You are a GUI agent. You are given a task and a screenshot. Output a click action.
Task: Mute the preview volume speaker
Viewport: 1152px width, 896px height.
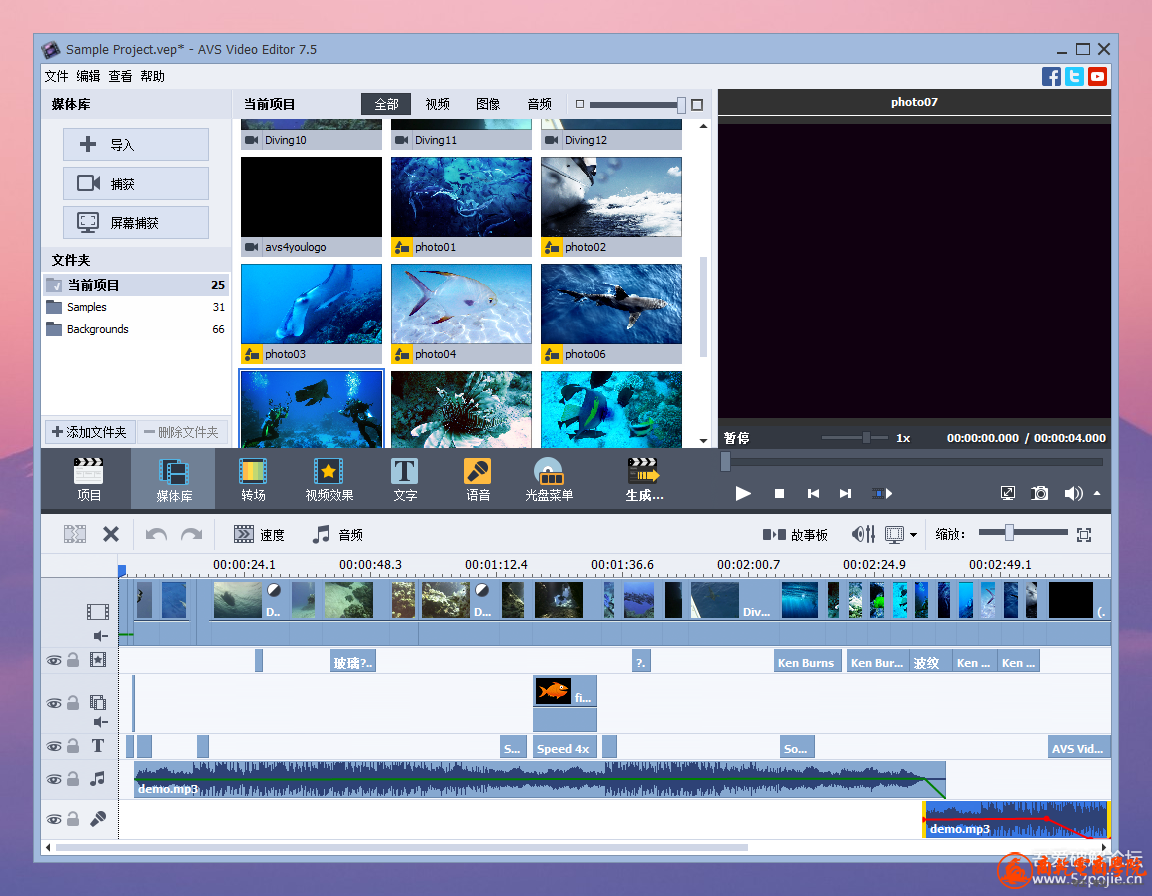point(1073,493)
